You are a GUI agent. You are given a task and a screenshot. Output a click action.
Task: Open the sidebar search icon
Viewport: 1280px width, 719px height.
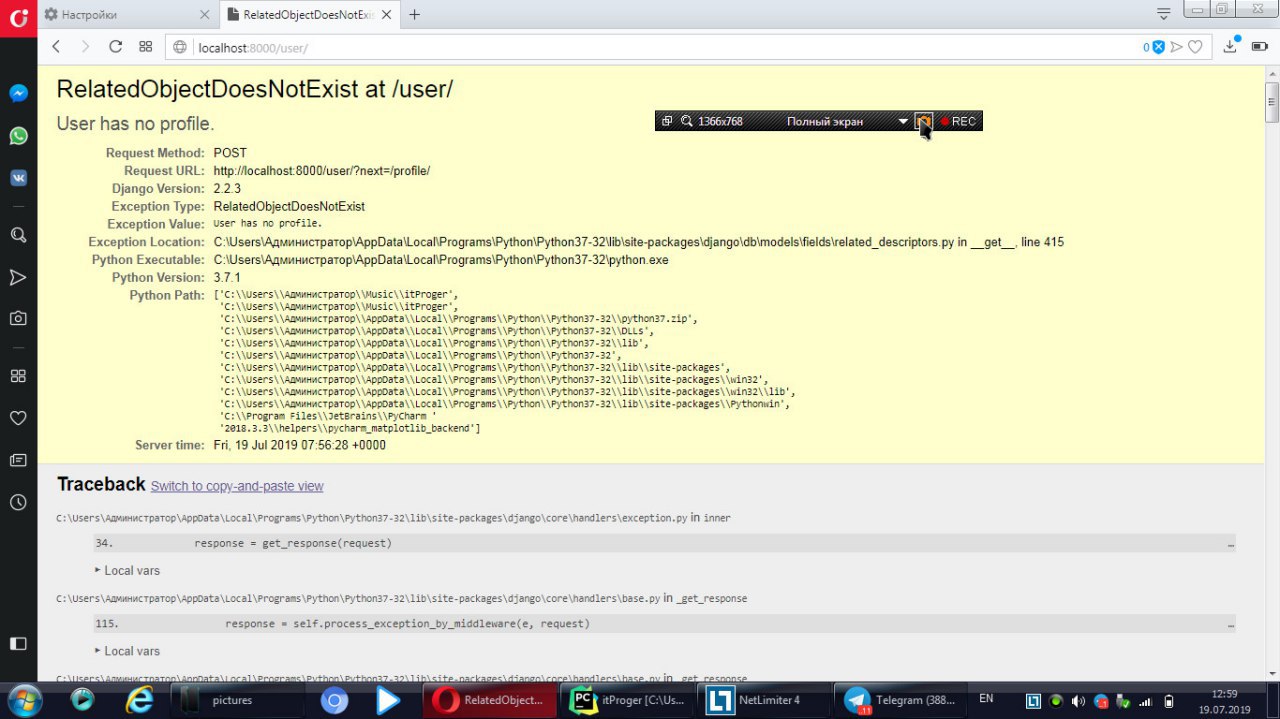point(18,235)
